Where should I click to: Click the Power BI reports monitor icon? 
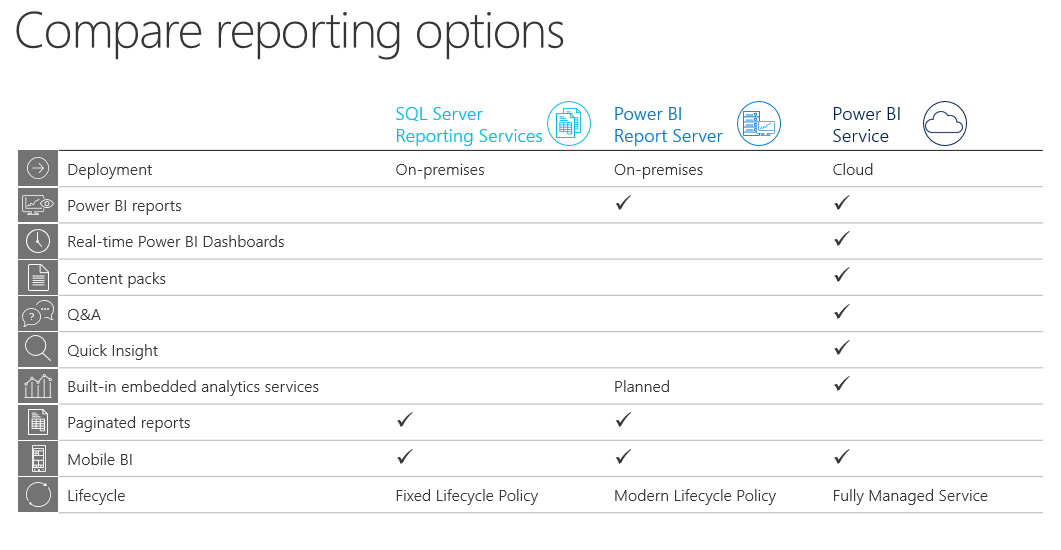point(38,205)
